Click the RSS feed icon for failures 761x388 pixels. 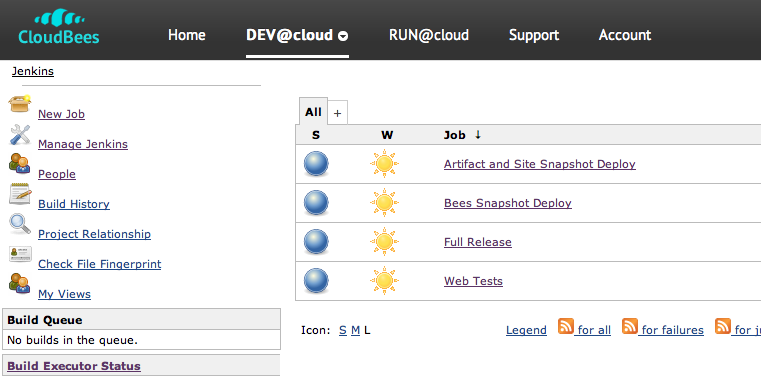click(x=630, y=326)
